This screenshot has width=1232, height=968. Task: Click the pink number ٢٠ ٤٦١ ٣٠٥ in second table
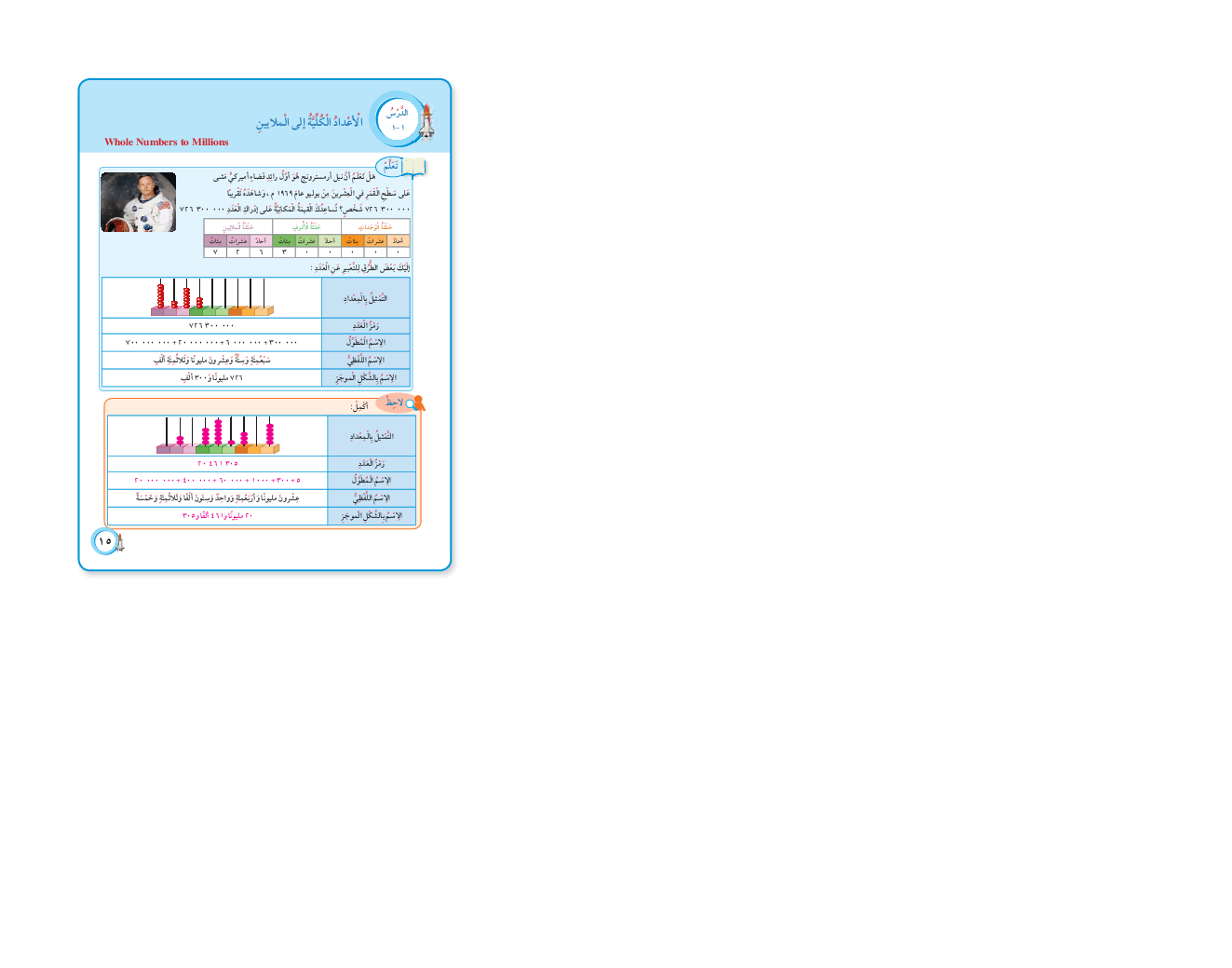[218, 463]
